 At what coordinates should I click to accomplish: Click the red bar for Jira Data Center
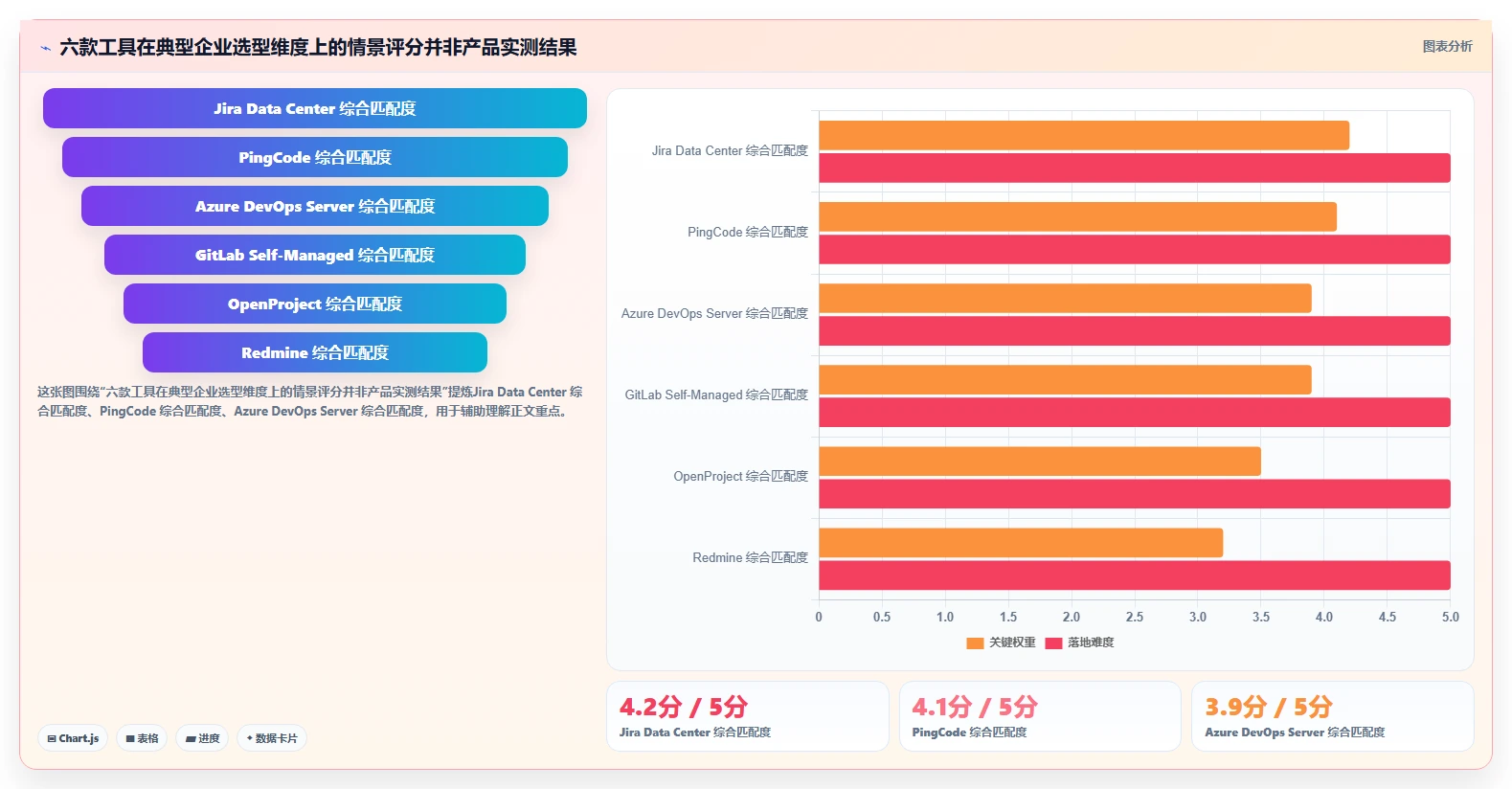(x=1135, y=168)
